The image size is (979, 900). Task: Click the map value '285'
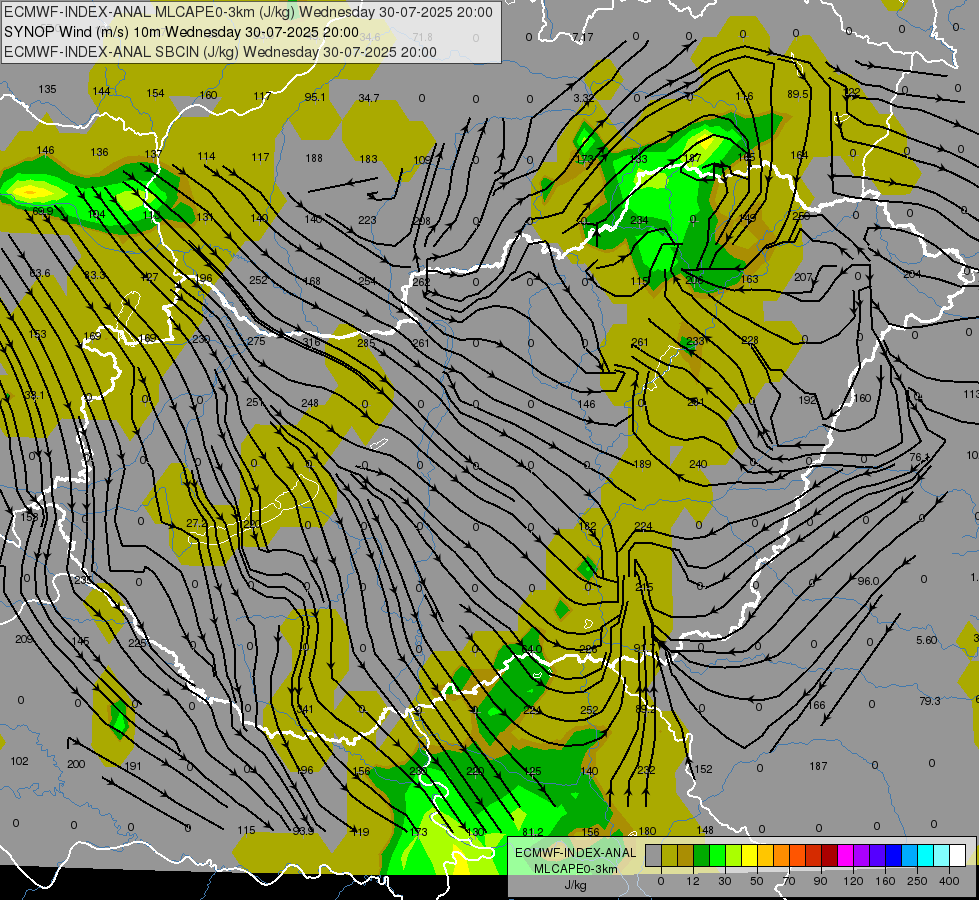(367, 343)
